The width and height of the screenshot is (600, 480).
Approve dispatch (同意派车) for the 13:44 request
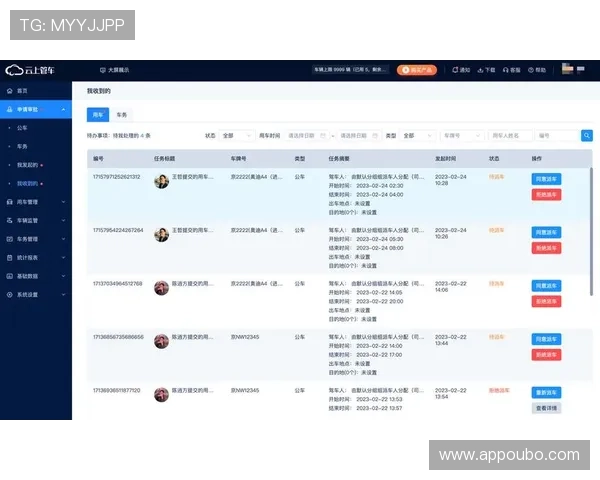click(546, 339)
